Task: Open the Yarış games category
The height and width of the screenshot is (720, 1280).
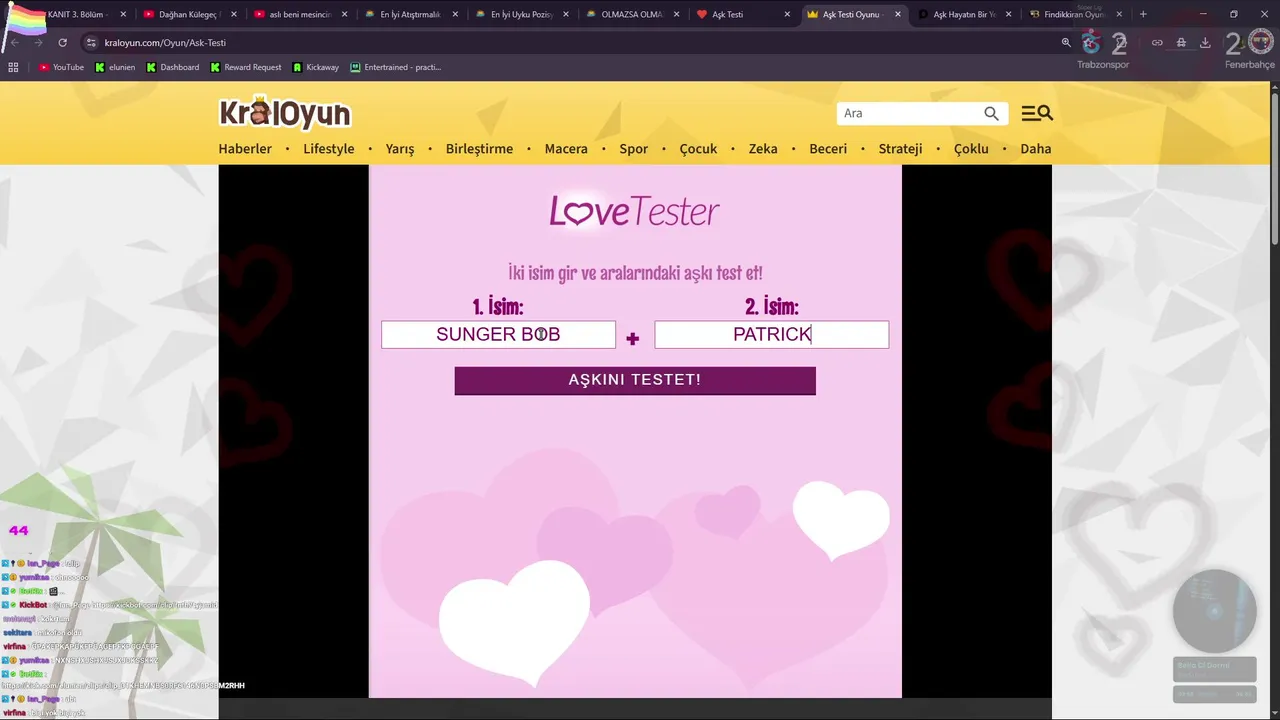Action: (x=400, y=149)
